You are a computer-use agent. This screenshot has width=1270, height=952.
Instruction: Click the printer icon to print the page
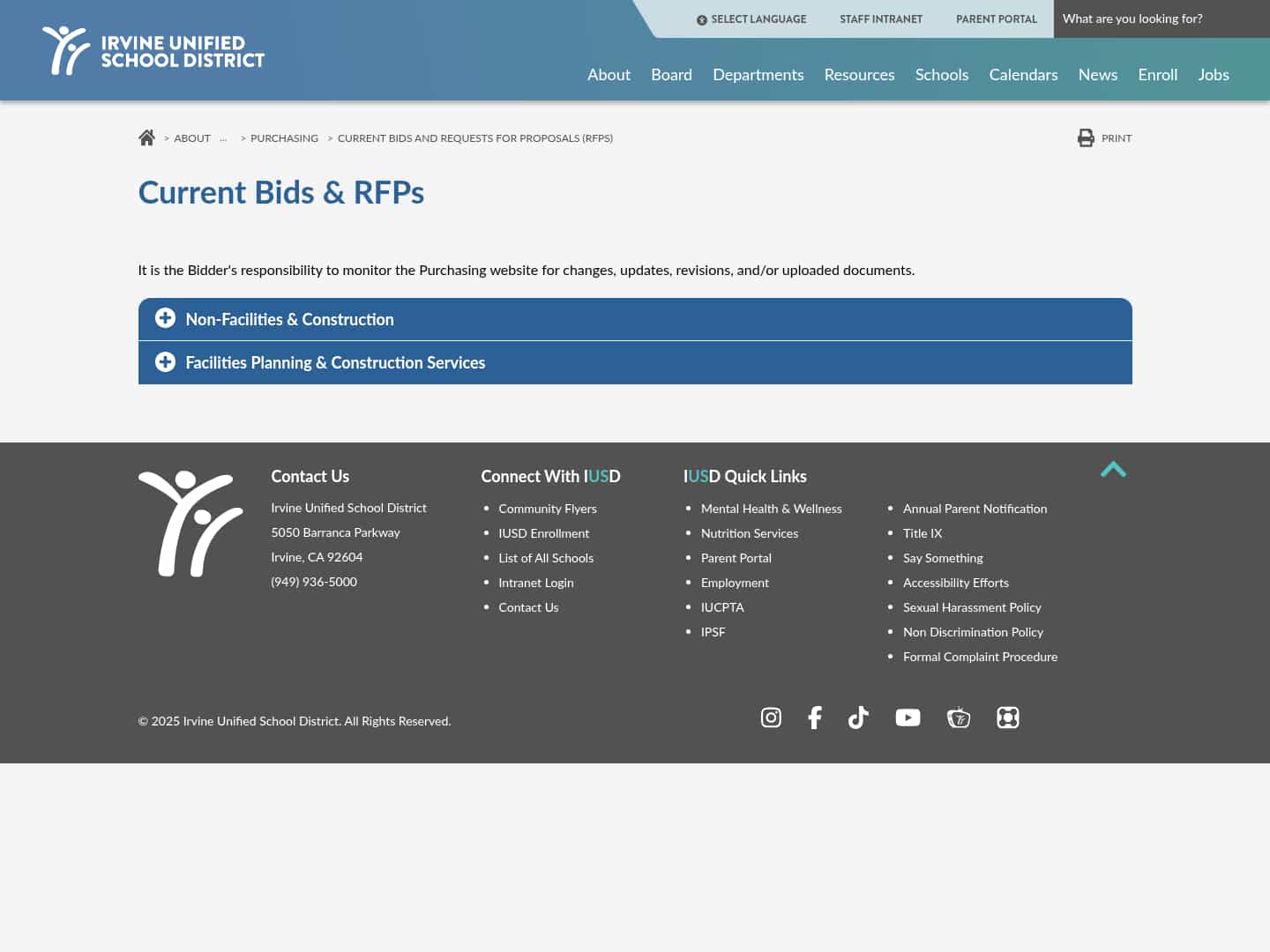(x=1086, y=138)
